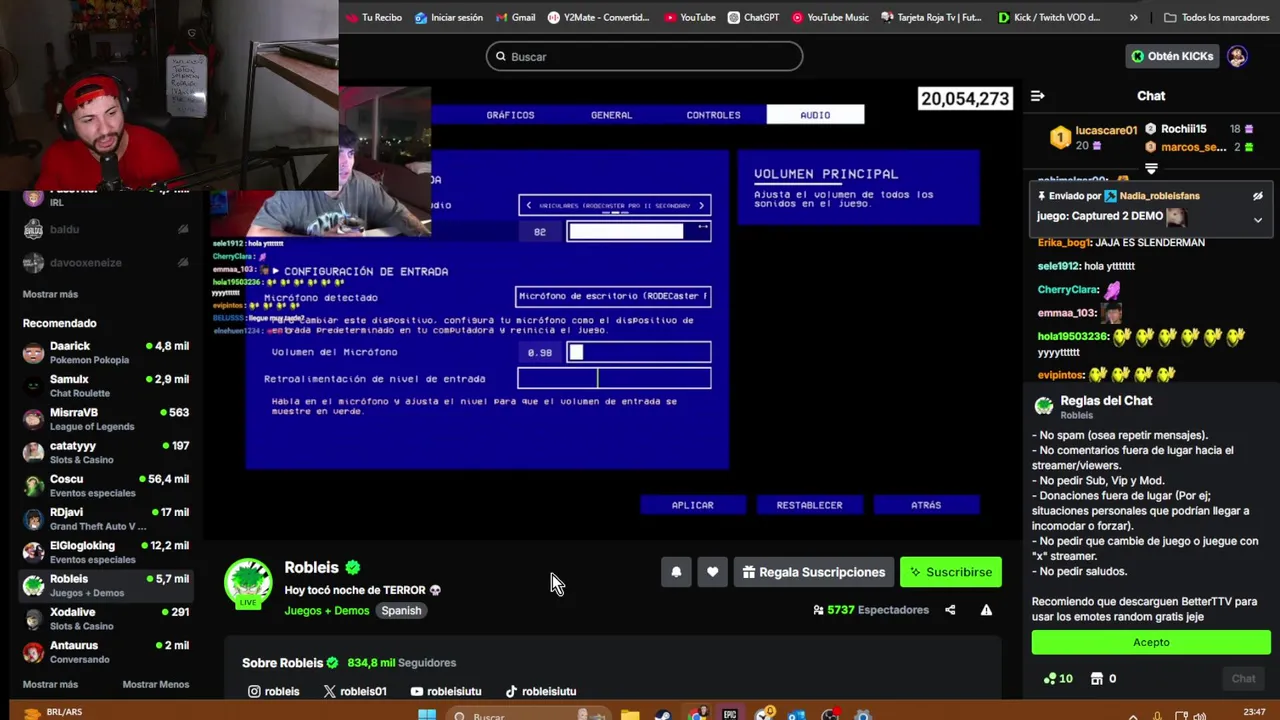Adjust the Volumen del Micrófono slider
This screenshot has width=1280, height=720.
(639, 352)
